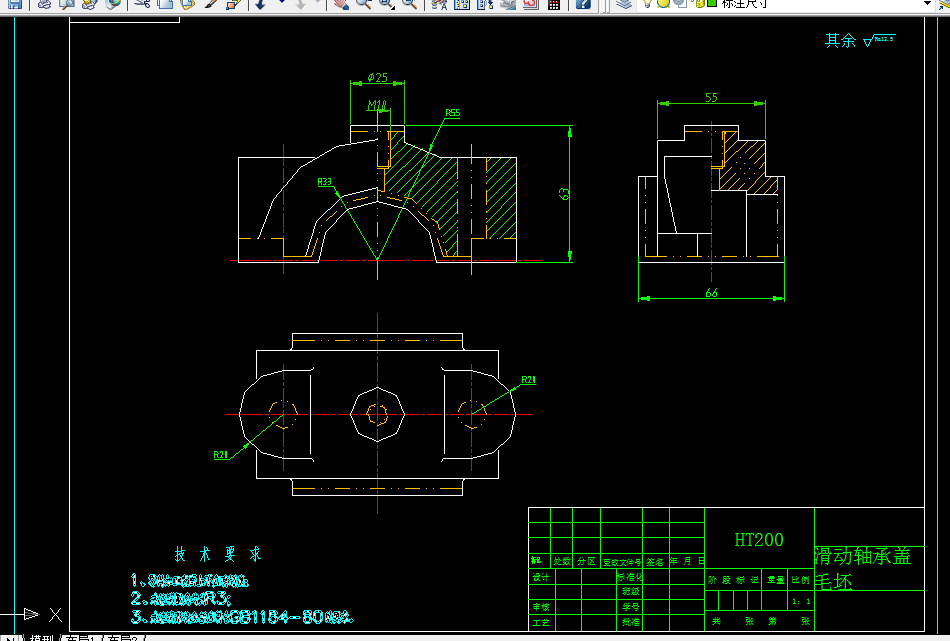Image resolution: width=950 pixels, height=641 pixels.
Task: Select the 其余 surface finish note
Action: click(x=840, y=41)
